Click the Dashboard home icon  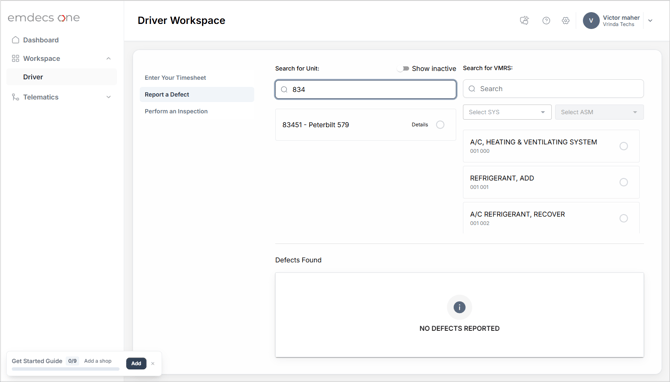click(15, 40)
